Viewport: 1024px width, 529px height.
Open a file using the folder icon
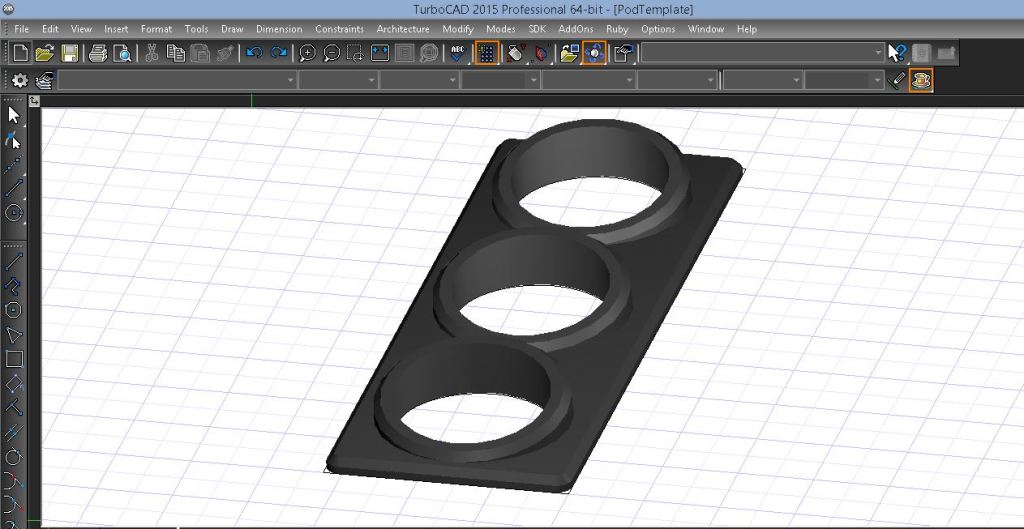tap(44, 53)
